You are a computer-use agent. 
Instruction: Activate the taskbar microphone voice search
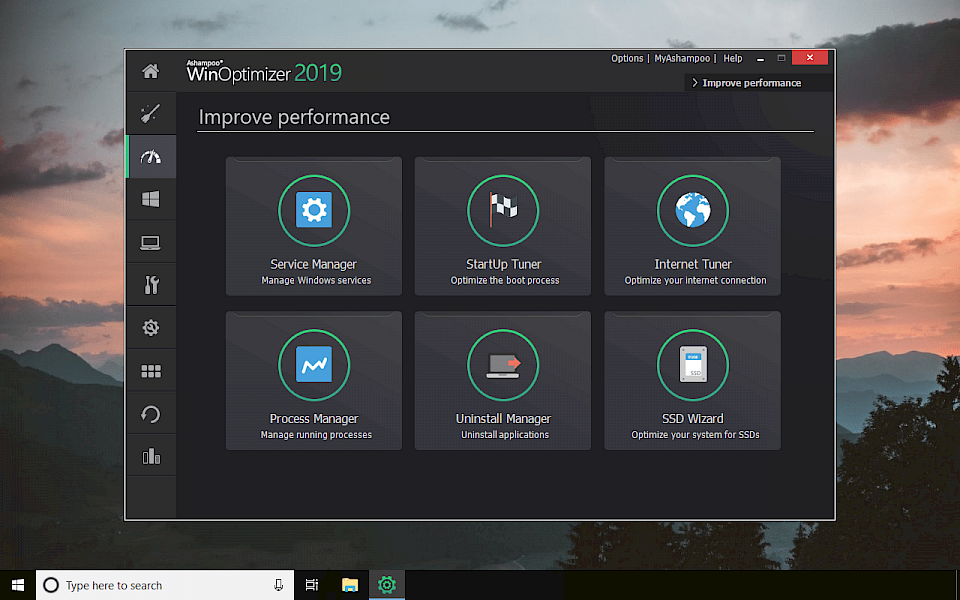(279, 585)
